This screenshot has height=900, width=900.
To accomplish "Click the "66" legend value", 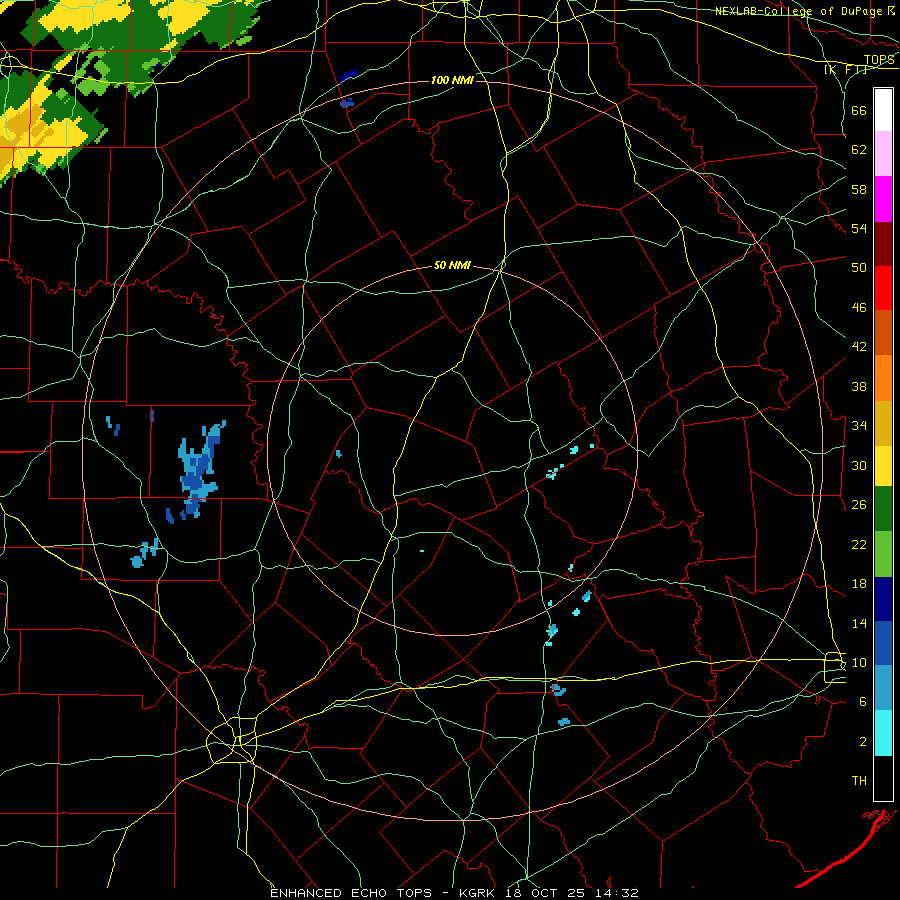I will (859, 110).
